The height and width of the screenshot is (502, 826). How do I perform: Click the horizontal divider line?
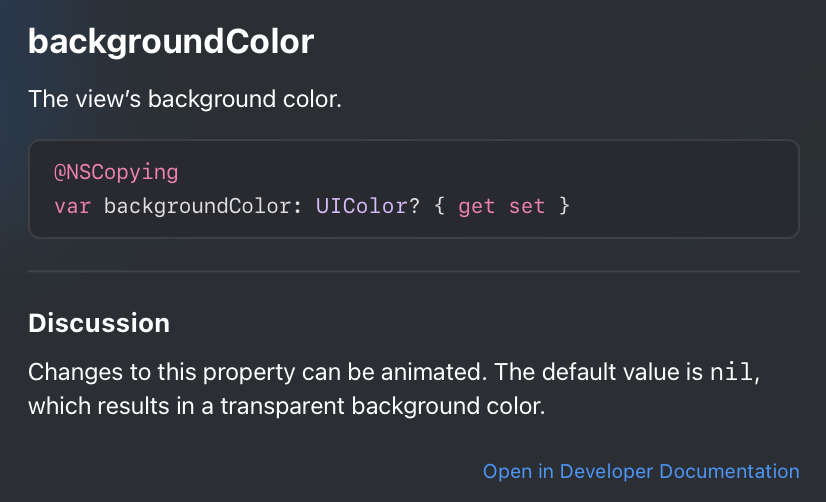[414, 271]
